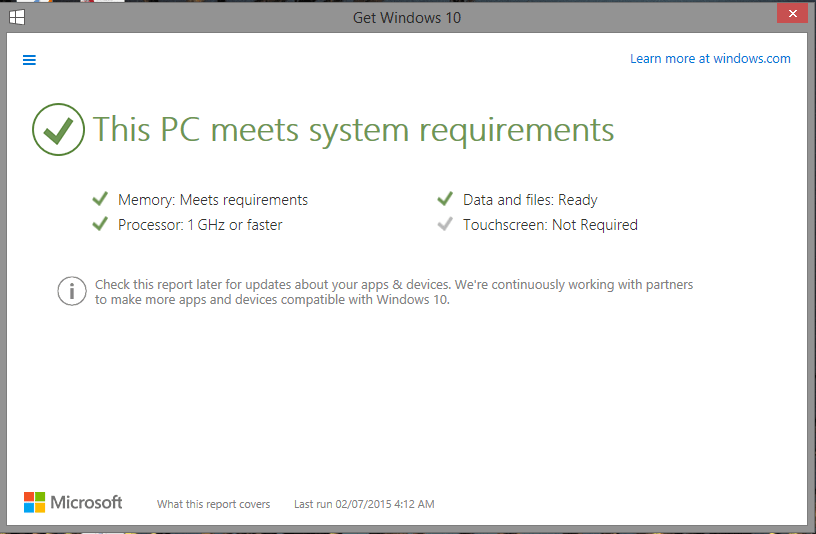Click the gray Touchscreen checkmark
Image resolution: width=816 pixels, height=534 pixels.
point(445,224)
